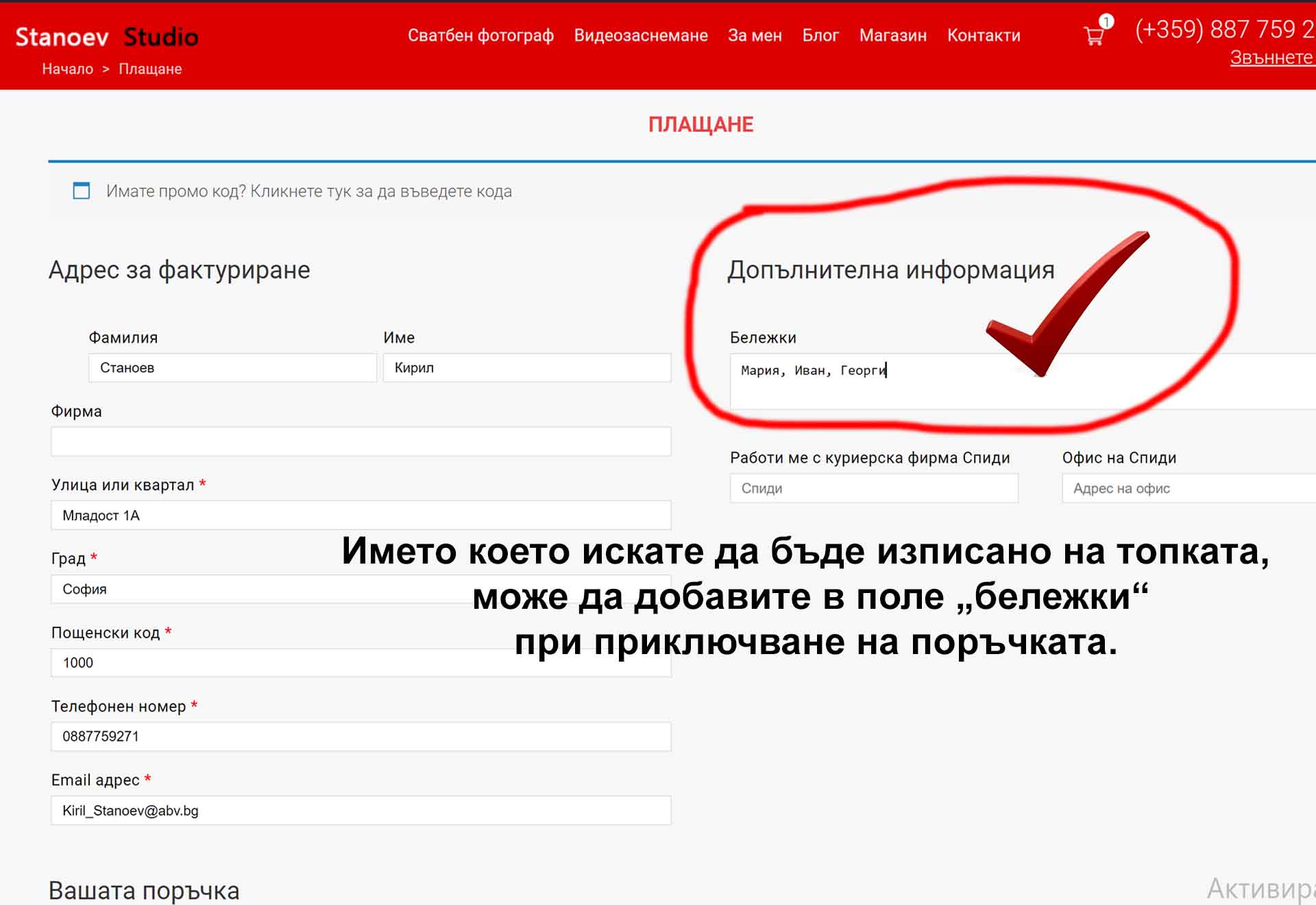Screen dimensions: 1316x905
Task: Click the Email адрес field
Action: [361, 810]
